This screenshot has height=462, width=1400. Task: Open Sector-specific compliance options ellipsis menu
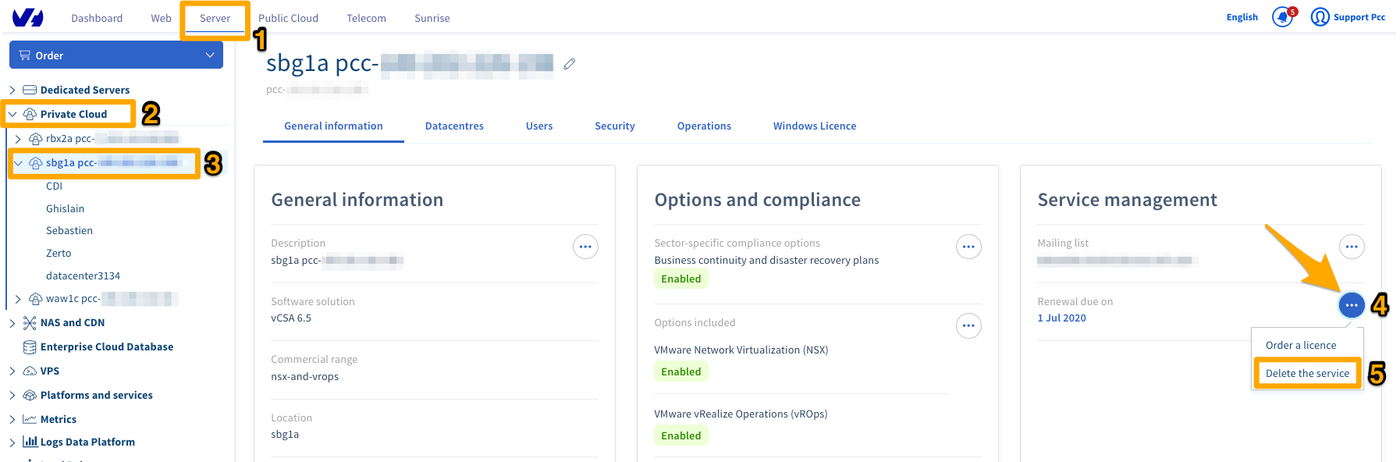[967, 246]
